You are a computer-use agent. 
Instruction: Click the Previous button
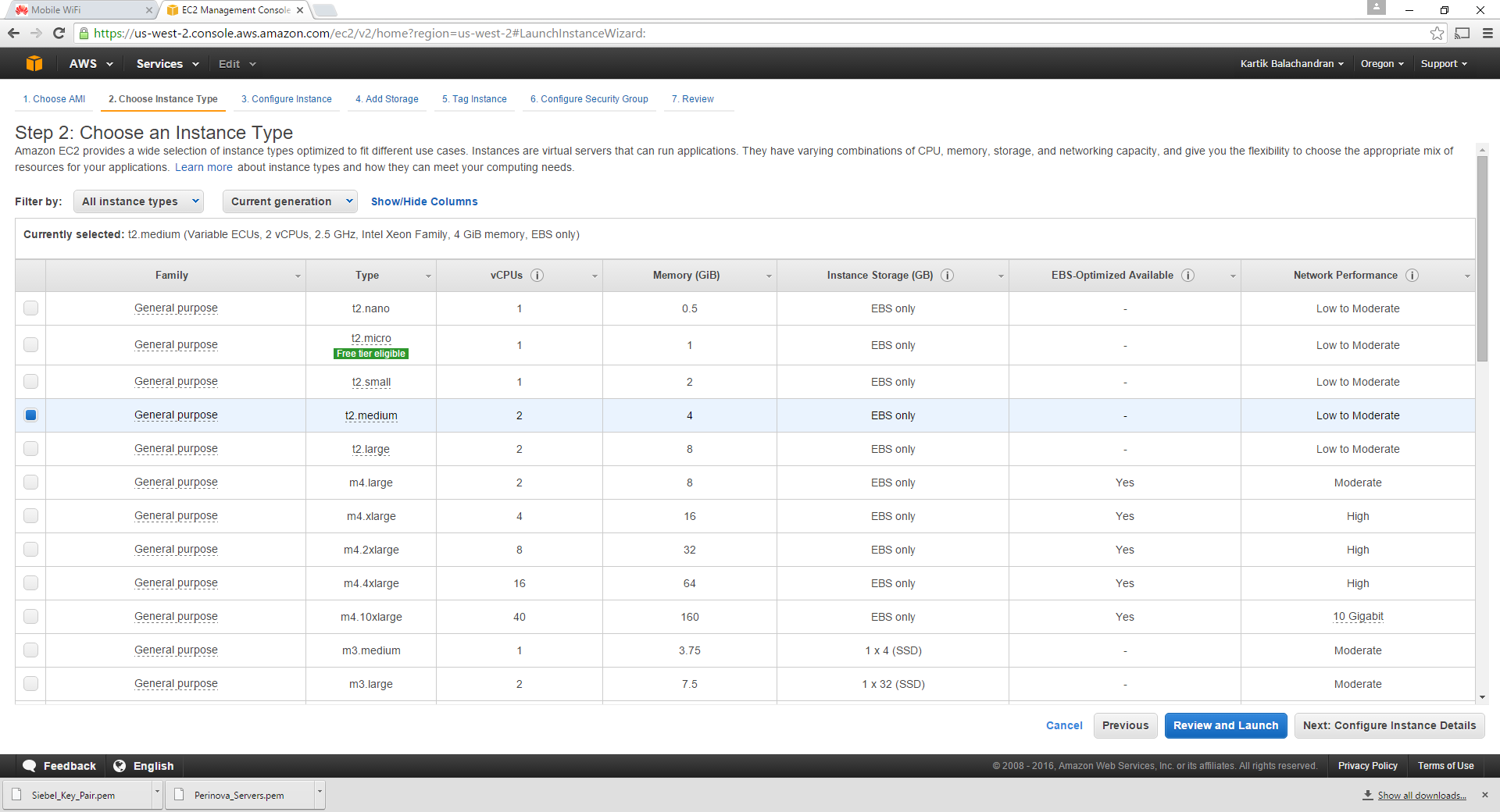click(1125, 725)
